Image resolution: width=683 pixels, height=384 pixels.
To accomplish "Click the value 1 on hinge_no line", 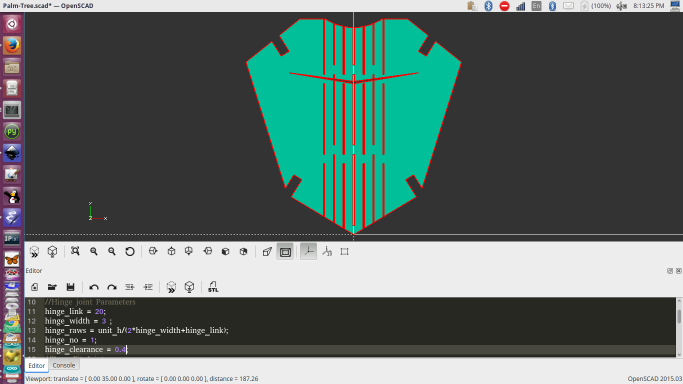I will [92, 340].
